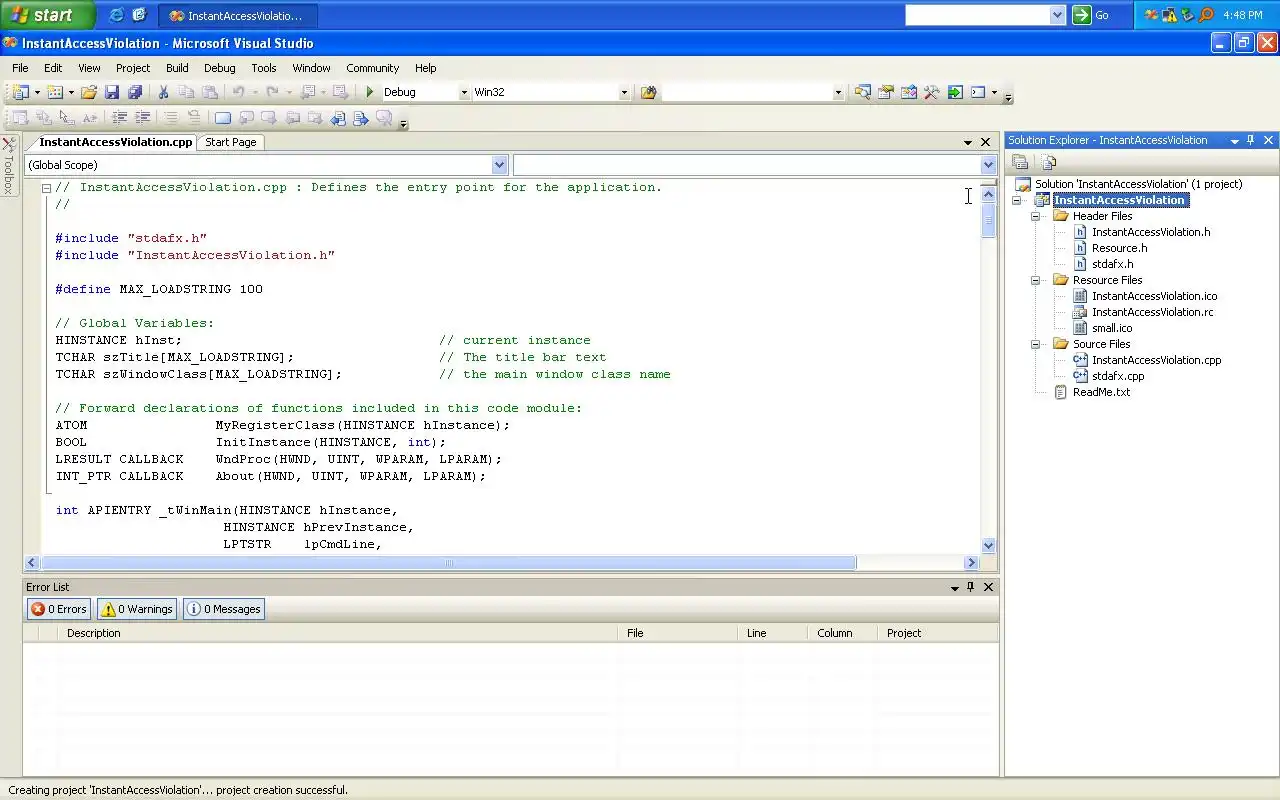Collapse the code outlining region at line one
Viewport: 1280px width, 800px height.
(47, 187)
